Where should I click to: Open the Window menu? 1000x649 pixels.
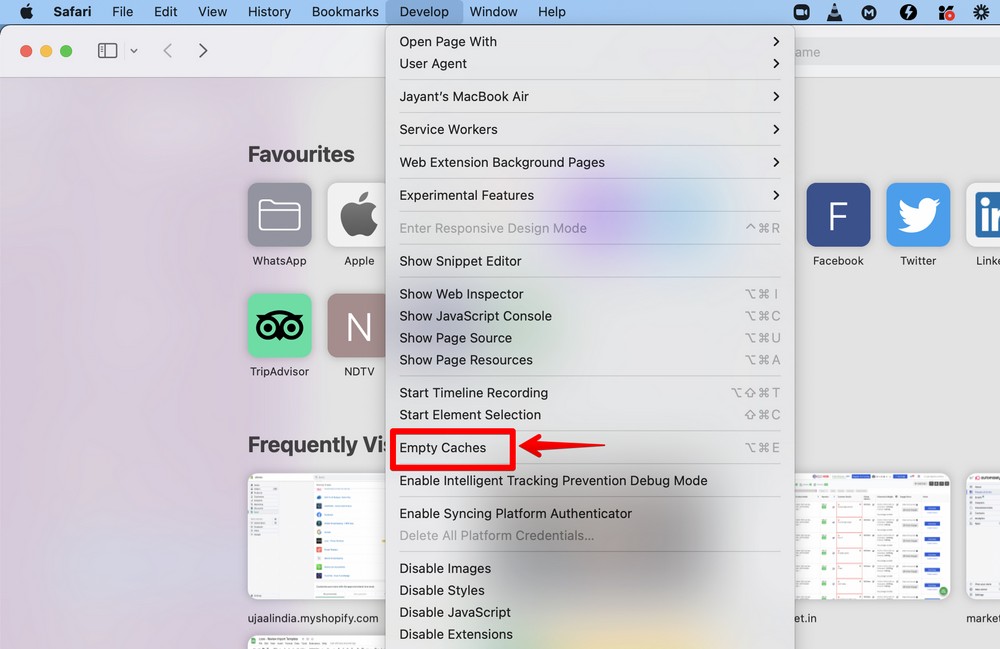point(494,11)
